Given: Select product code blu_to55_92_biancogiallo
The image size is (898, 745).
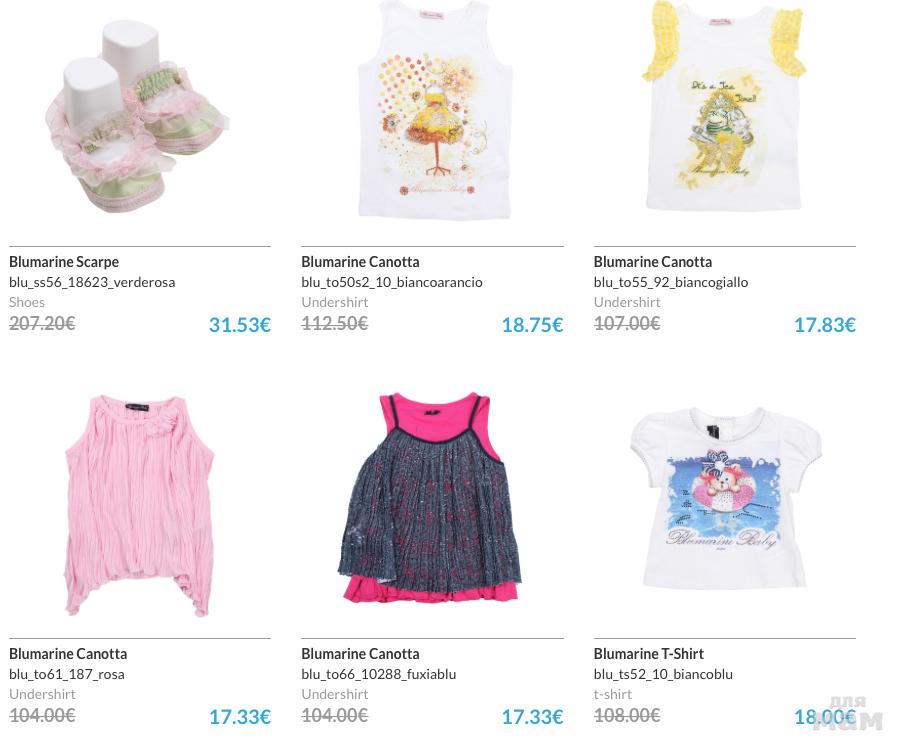Looking at the screenshot, I should click(x=671, y=282).
